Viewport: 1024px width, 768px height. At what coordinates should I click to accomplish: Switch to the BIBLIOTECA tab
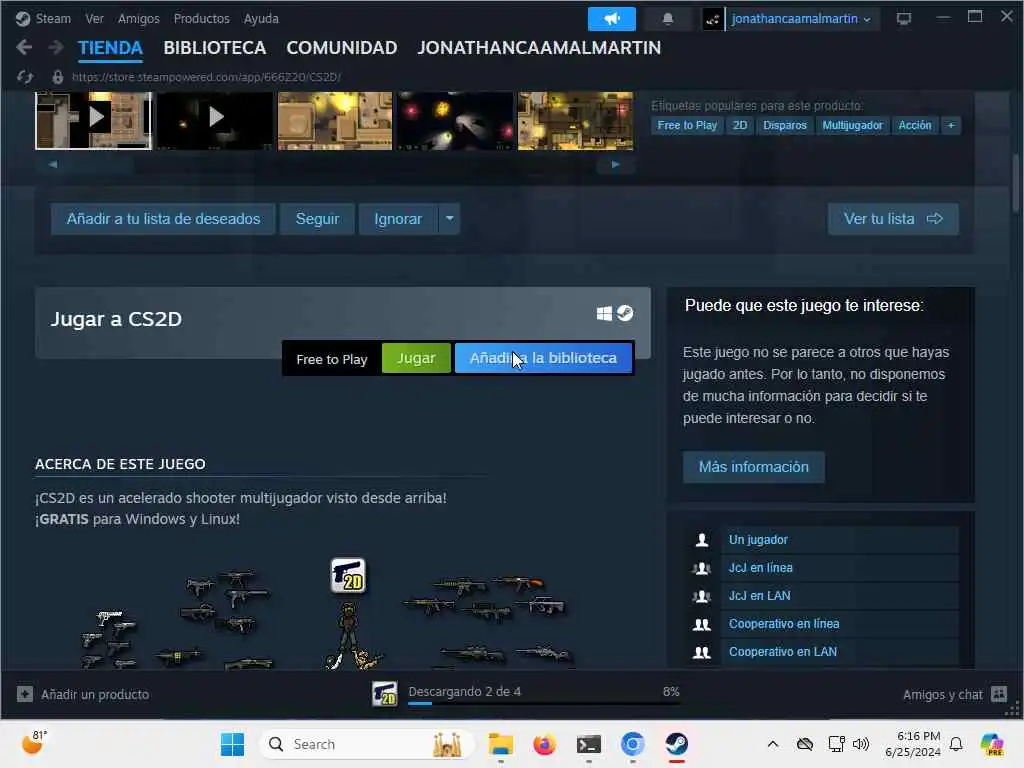pyautogui.click(x=215, y=48)
